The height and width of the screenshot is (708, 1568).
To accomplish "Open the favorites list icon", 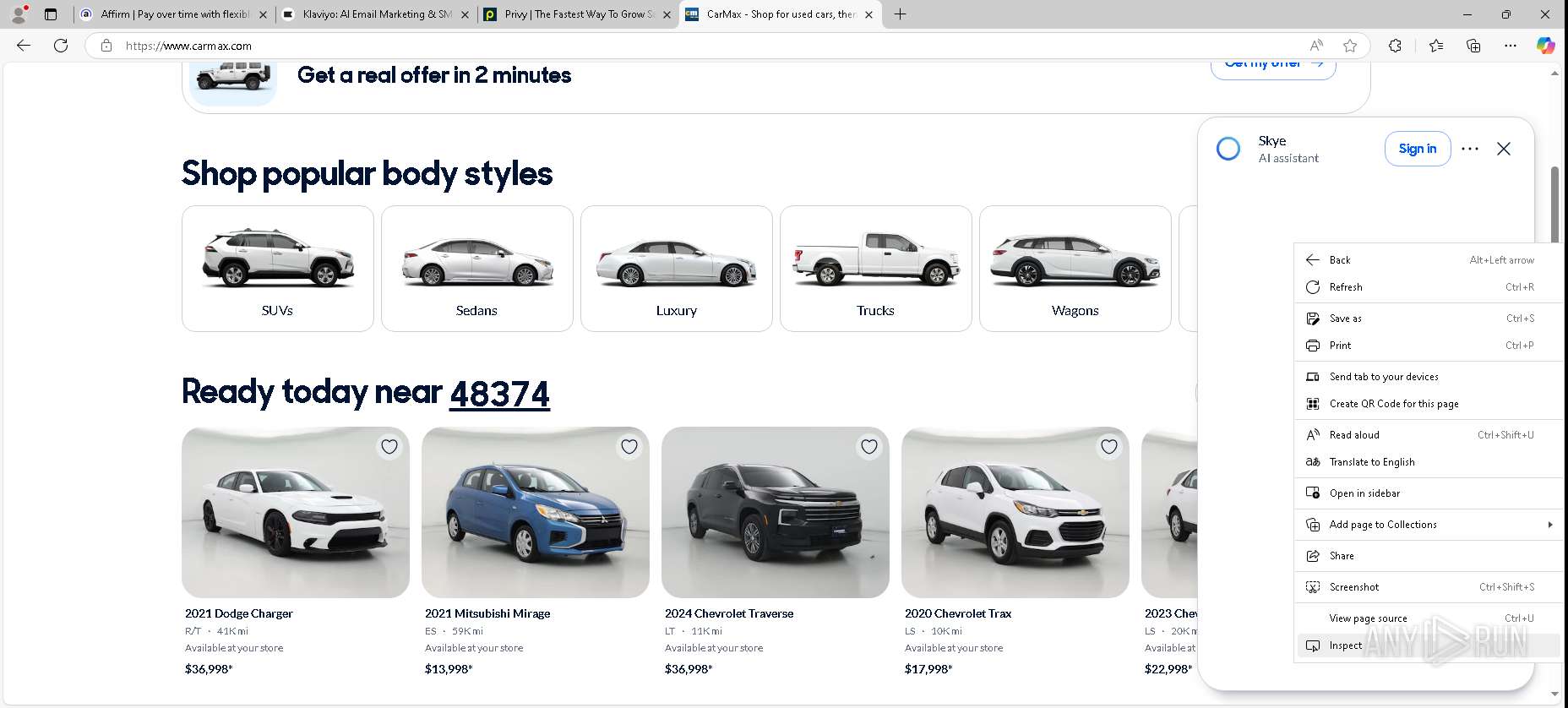I will point(1436,46).
